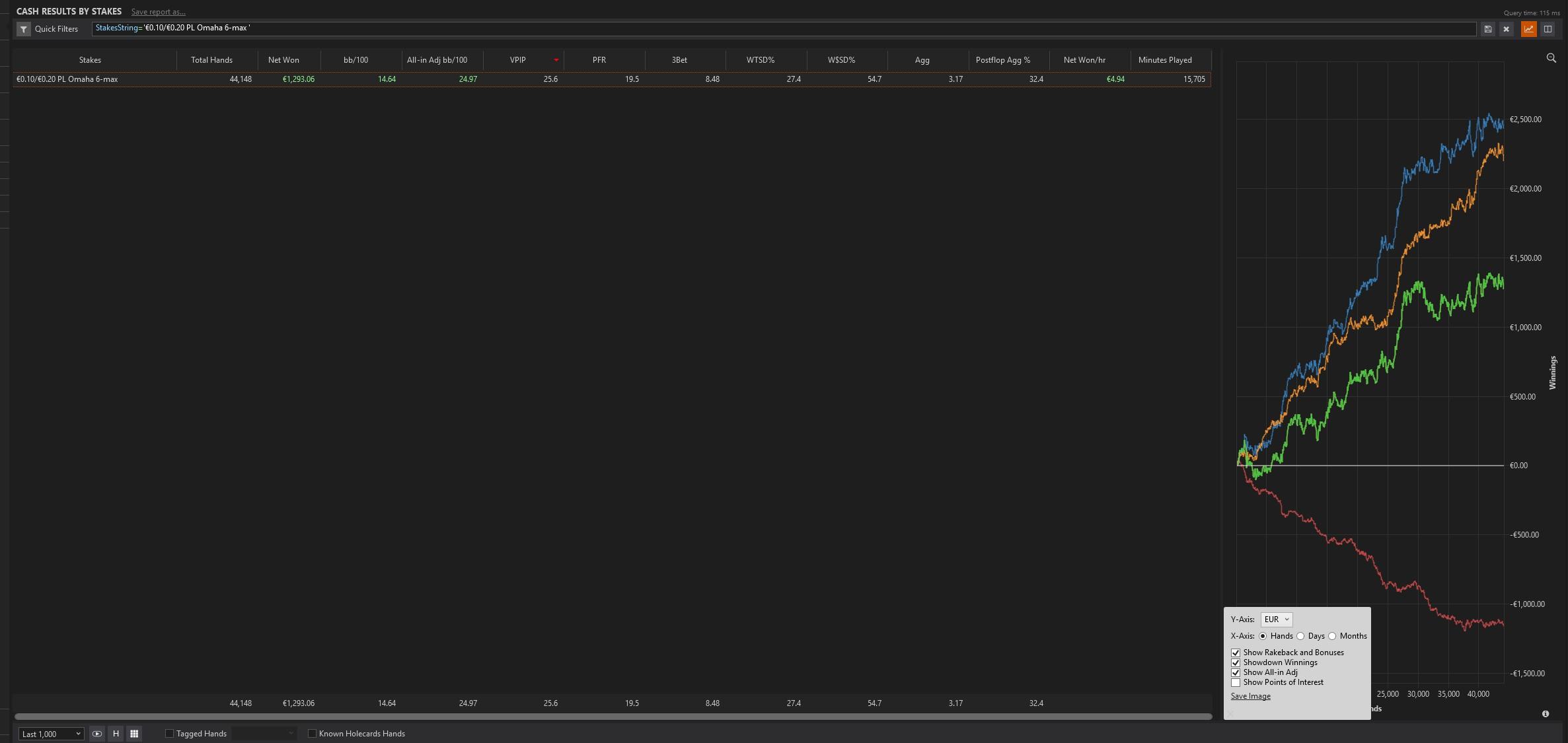Click the Quick Filters funnel icon

tap(23, 29)
